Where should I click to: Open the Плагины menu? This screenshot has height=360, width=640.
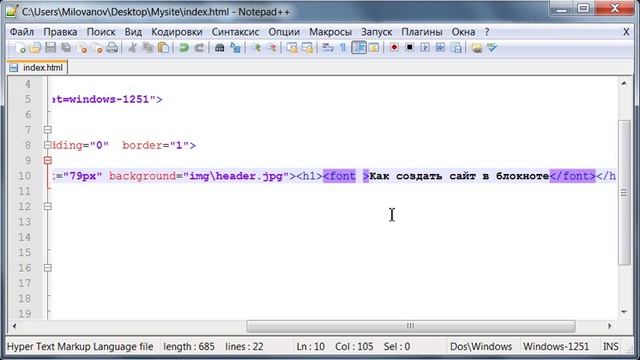coord(422,32)
